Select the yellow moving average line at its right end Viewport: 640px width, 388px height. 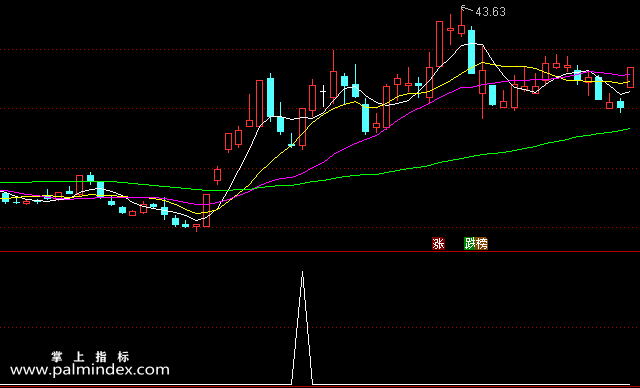(x=627, y=82)
